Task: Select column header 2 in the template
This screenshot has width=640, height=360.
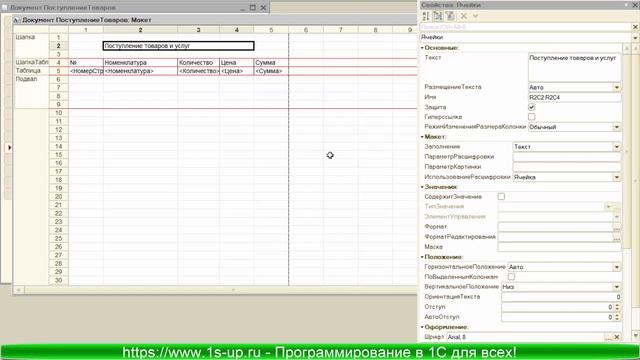Action: [140, 30]
